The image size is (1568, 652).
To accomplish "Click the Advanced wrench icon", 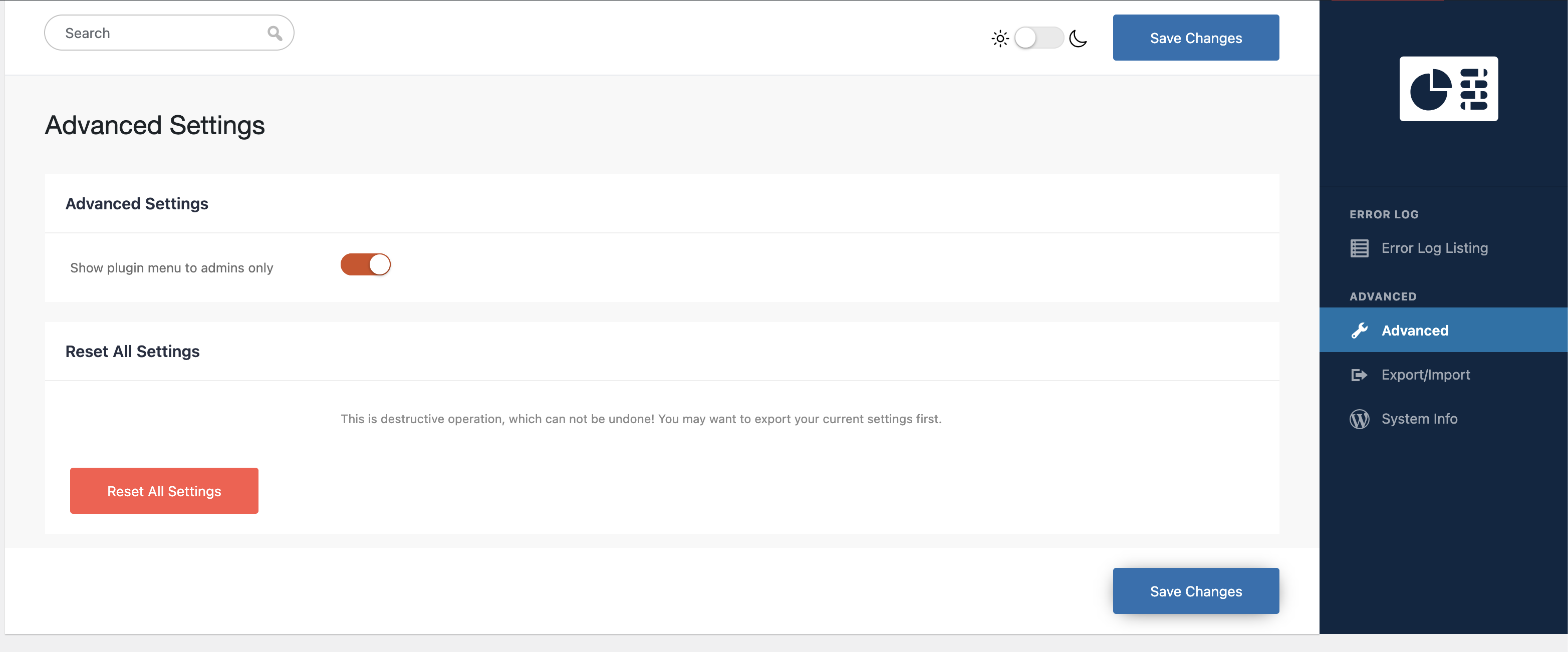I will (x=1359, y=331).
